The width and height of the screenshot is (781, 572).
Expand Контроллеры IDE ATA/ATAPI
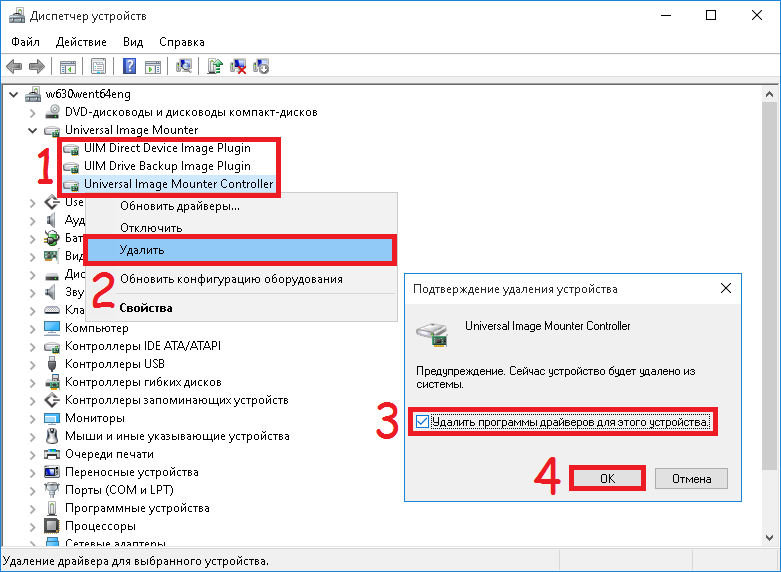click(32, 346)
